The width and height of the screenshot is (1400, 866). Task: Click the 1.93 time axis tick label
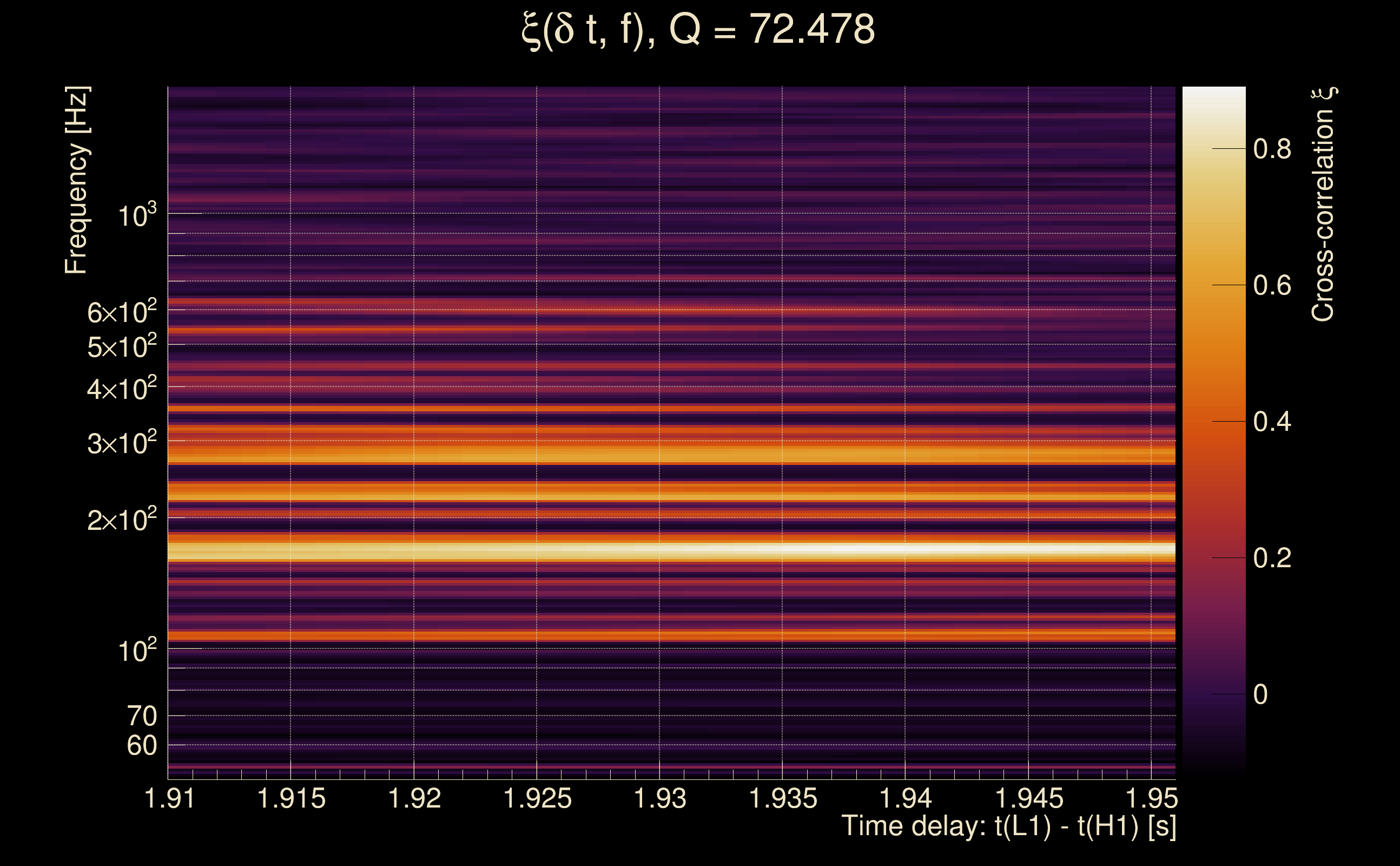point(660,799)
